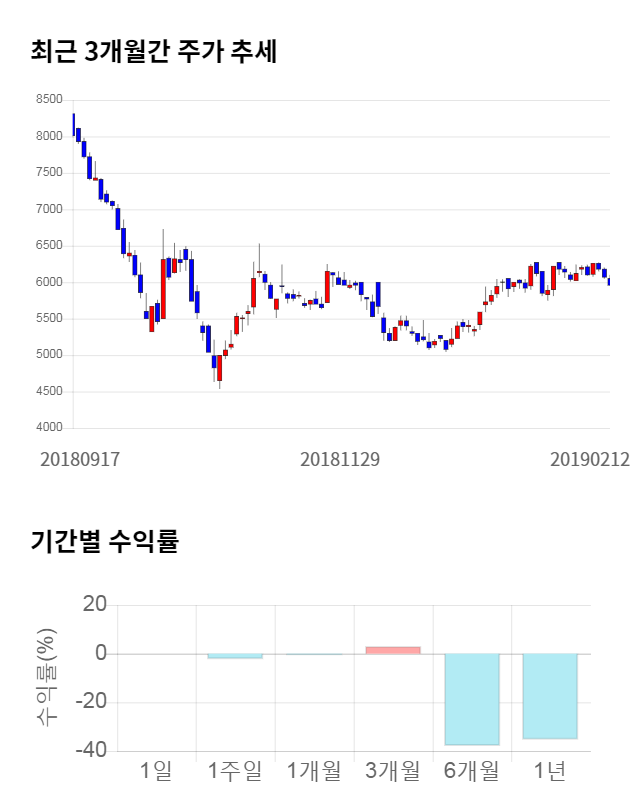Click the 1주일 return bar
The height and width of the screenshot is (810, 640).
(235, 656)
